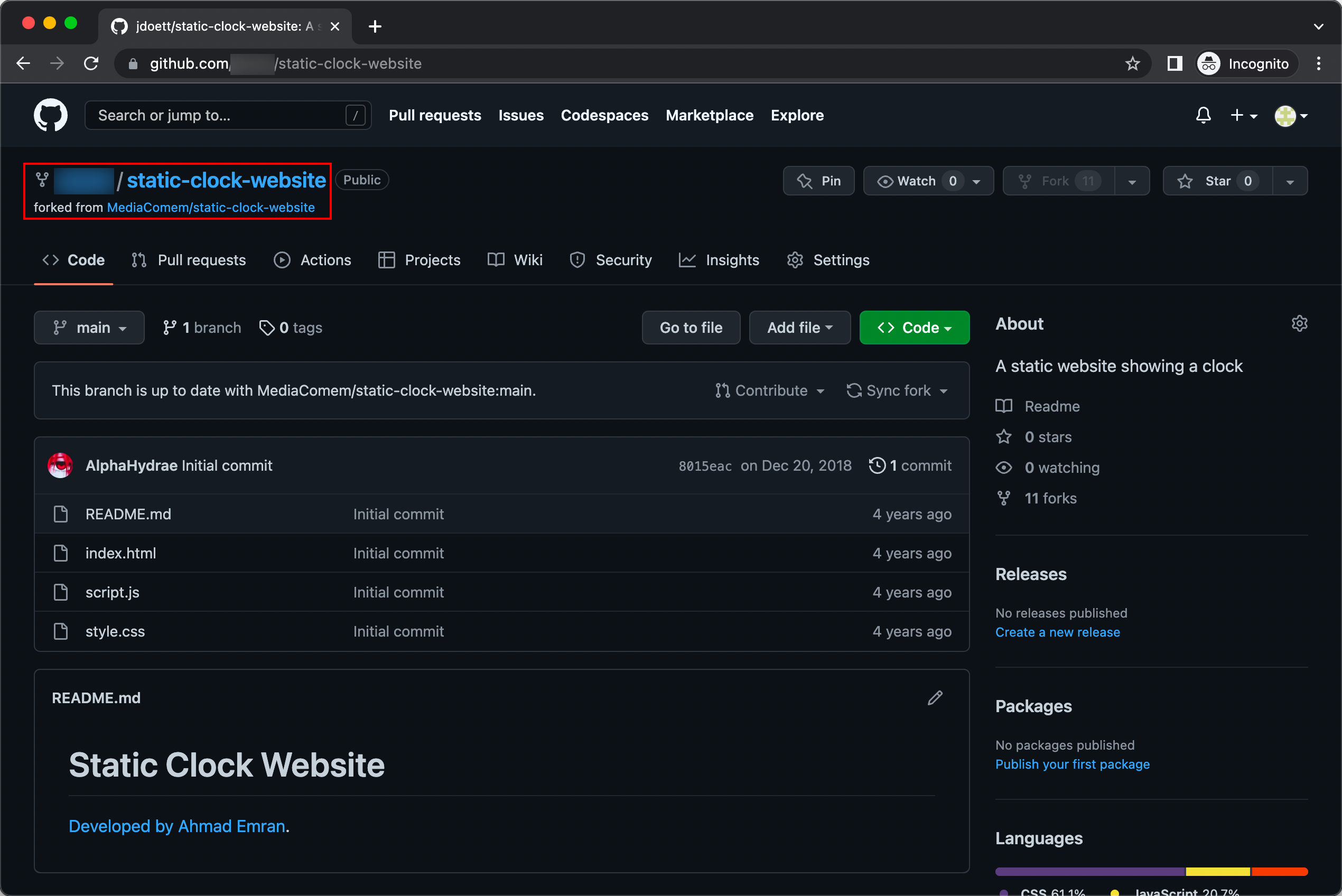This screenshot has width=1342, height=896.
Task: Open repository Settings with gear icon
Action: (827, 260)
